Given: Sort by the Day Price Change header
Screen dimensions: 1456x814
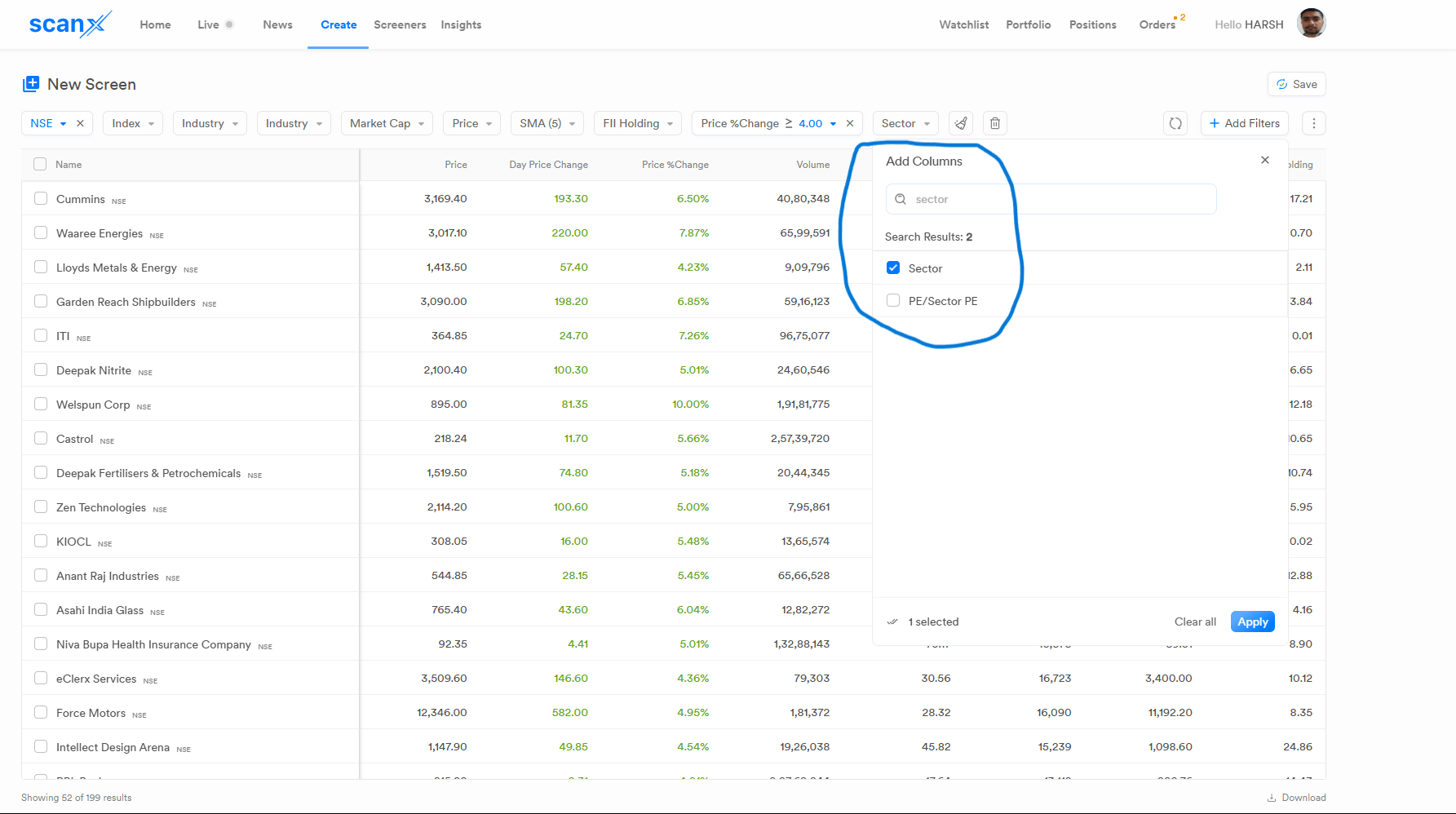Looking at the screenshot, I should pos(548,165).
